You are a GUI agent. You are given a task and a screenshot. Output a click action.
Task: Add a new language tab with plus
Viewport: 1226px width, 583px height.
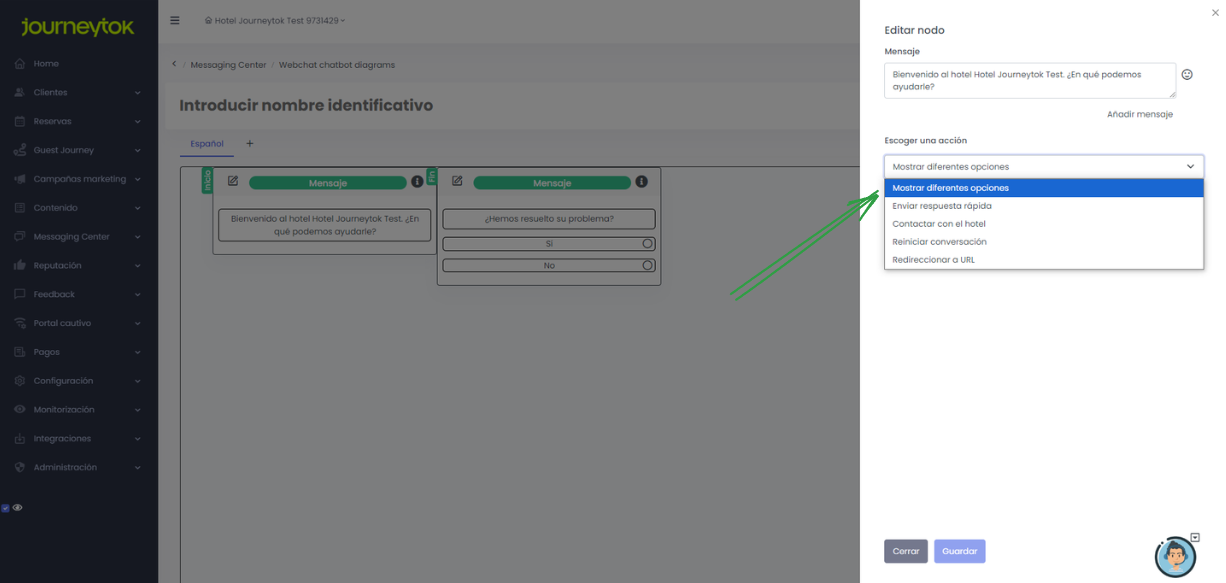(x=250, y=144)
